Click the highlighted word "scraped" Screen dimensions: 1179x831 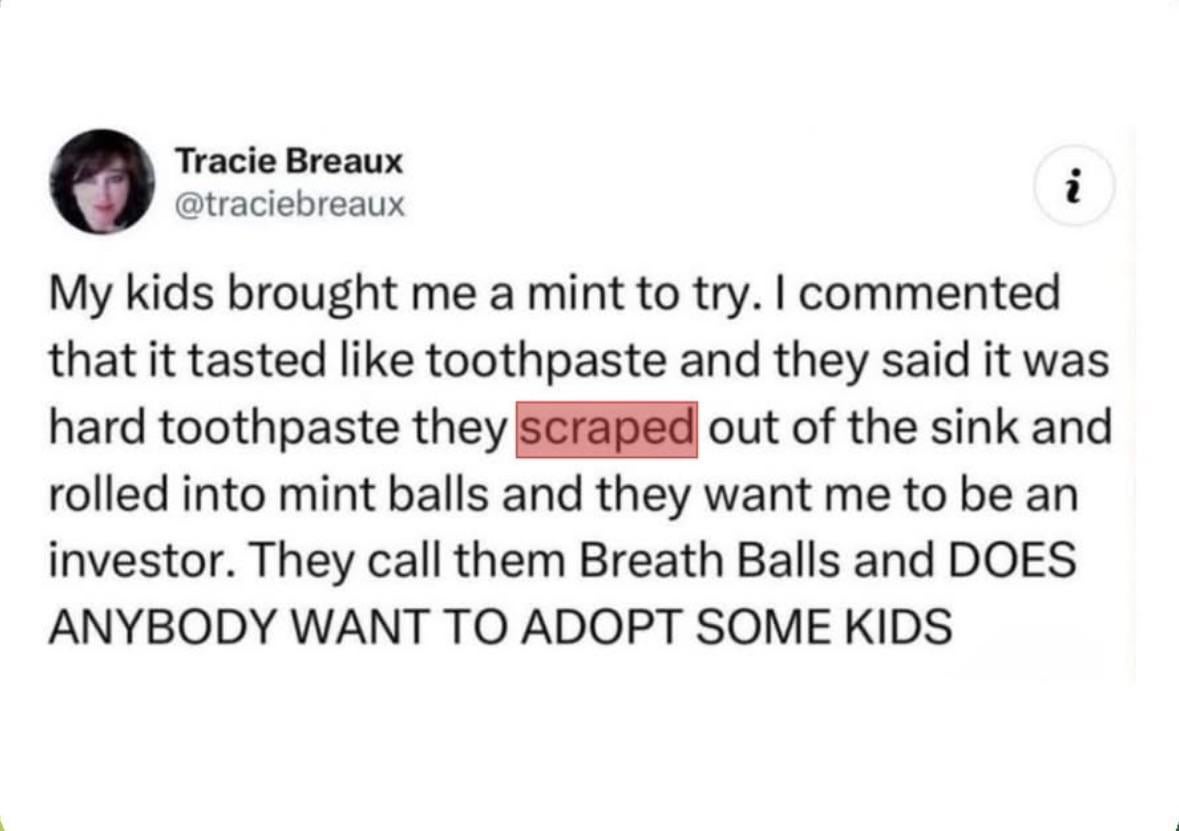click(606, 430)
